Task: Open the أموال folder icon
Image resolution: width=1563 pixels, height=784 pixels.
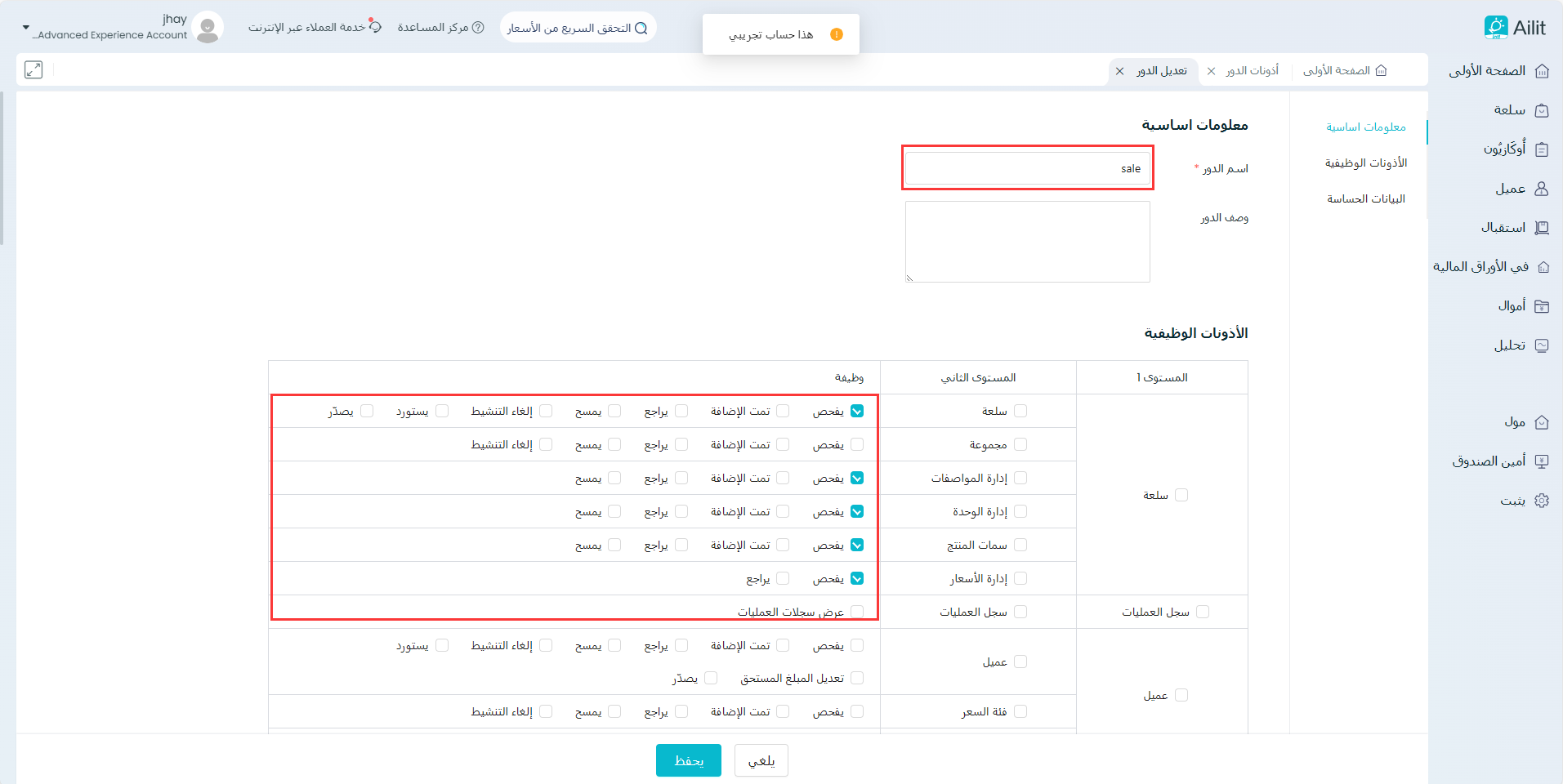Action: 1542,306
